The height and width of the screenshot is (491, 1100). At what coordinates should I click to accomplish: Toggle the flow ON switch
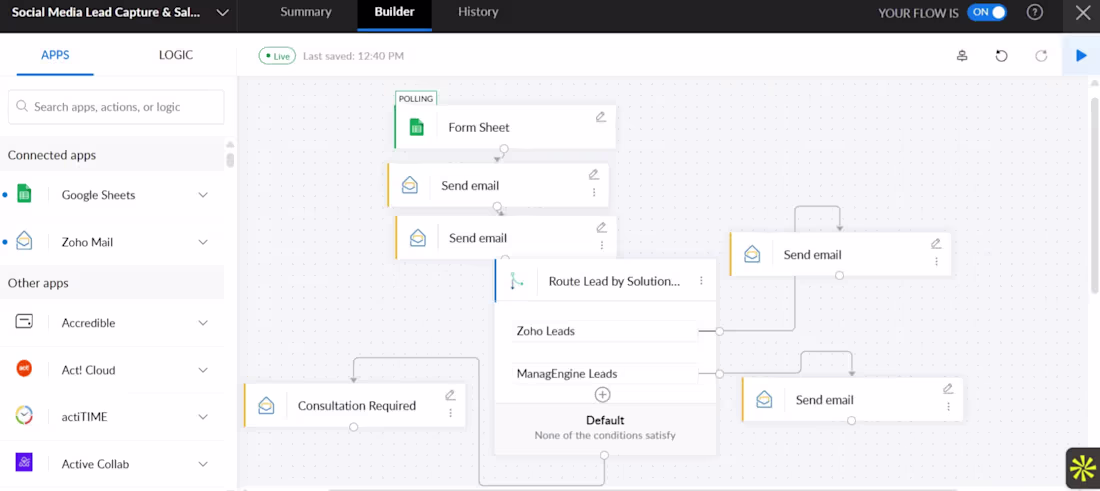(986, 13)
